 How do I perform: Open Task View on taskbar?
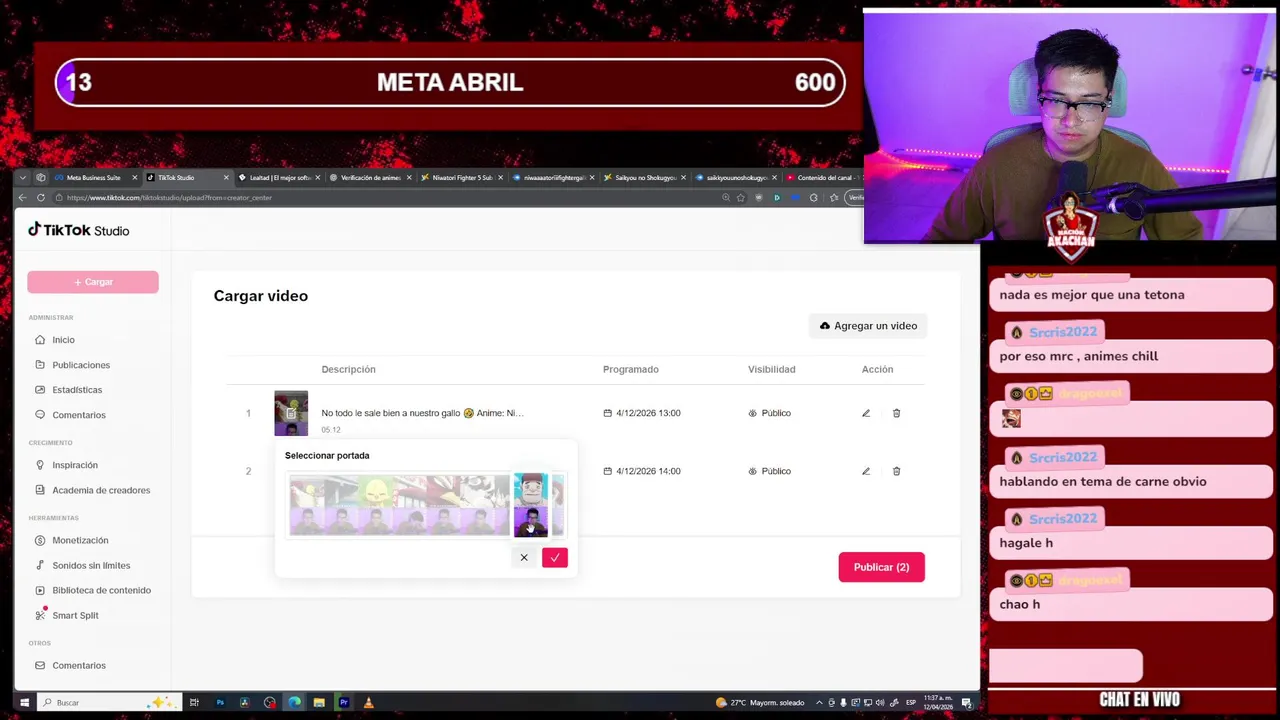click(x=194, y=703)
